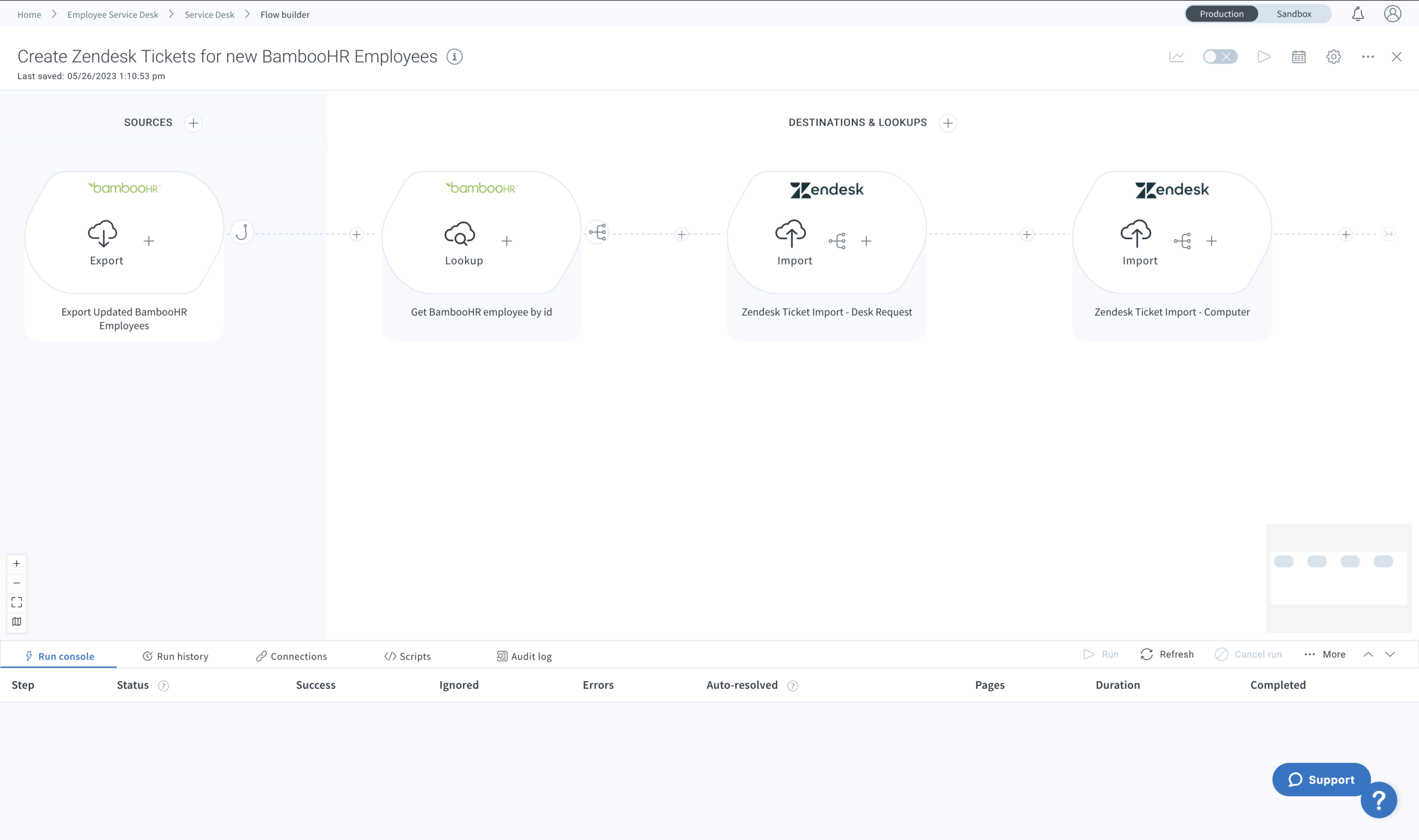Open the flow schedule calendar icon
This screenshot has height=840, width=1419.
point(1298,57)
